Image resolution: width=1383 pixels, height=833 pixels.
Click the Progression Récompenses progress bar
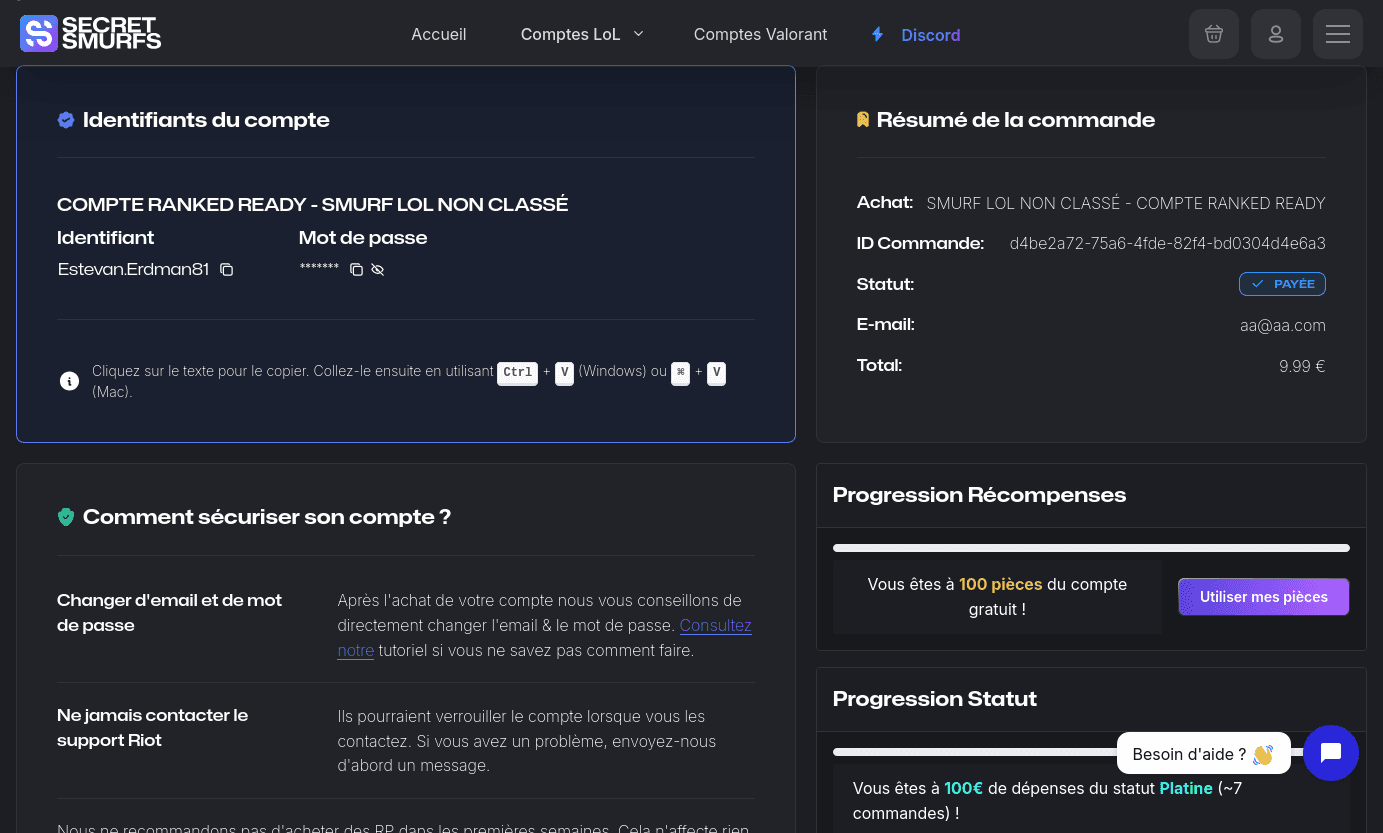1091,547
